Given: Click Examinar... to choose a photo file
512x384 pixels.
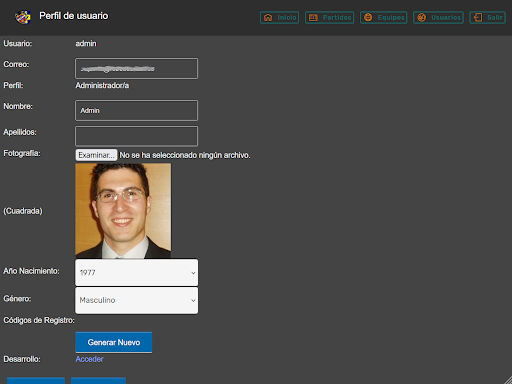Looking at the screenshot, I should 96,155.
